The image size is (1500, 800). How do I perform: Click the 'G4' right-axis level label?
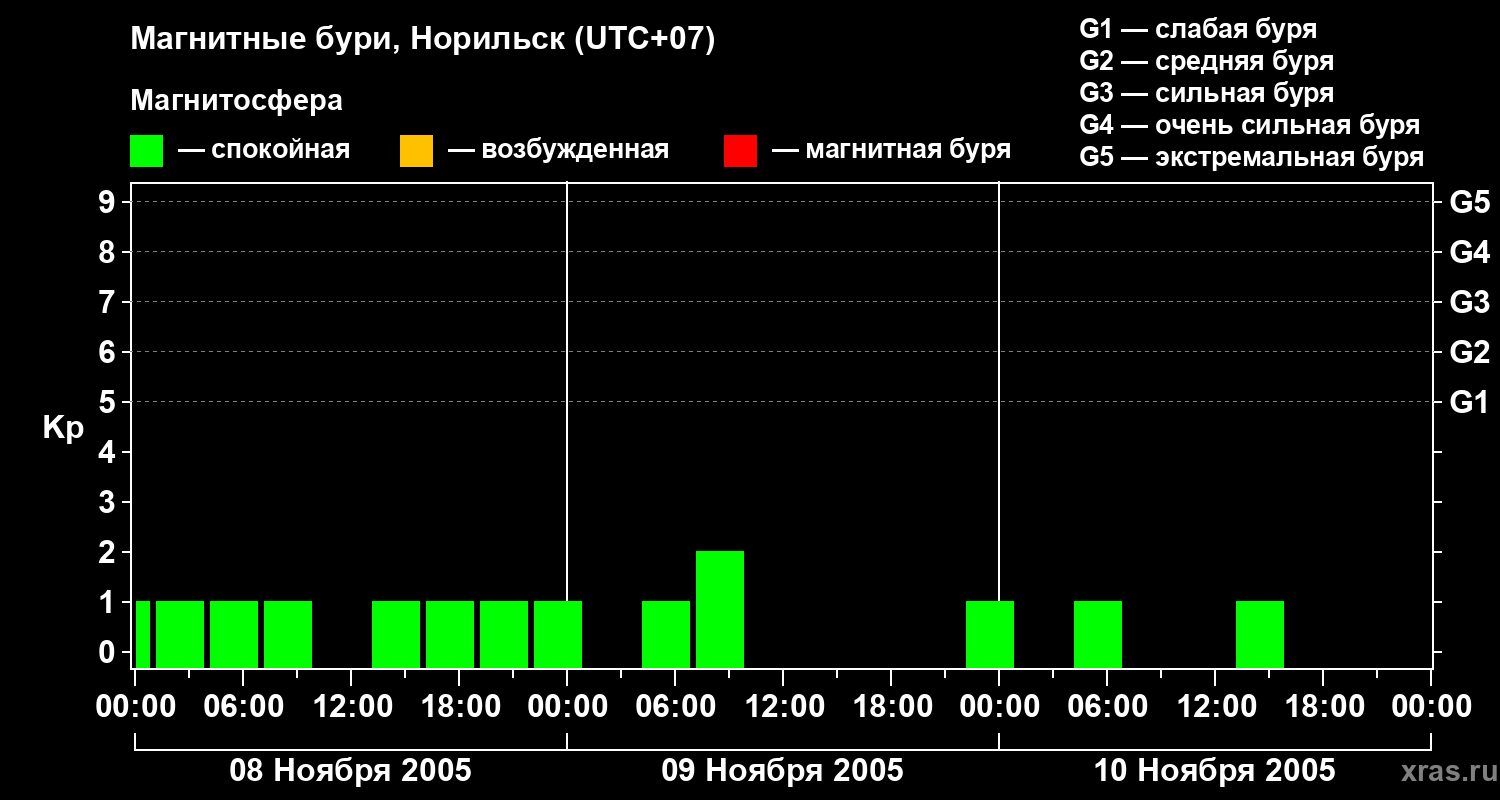[x=1469, y=252]
